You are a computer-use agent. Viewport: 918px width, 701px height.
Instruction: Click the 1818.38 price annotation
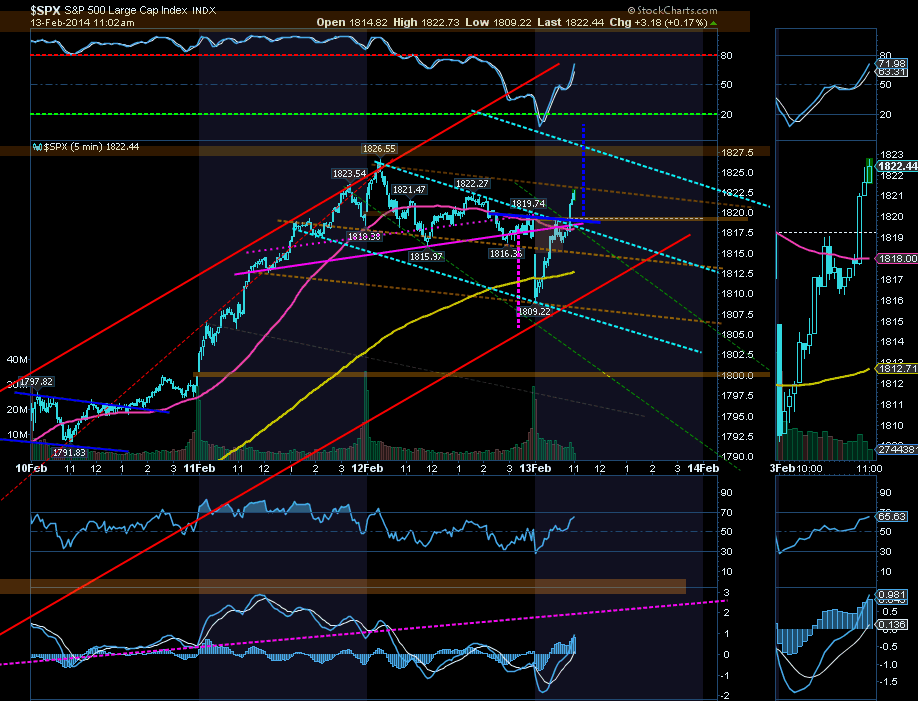364,237
